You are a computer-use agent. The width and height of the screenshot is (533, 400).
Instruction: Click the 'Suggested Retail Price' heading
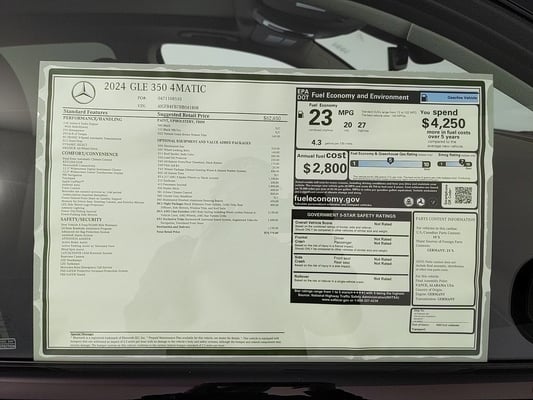[x=183, y=115]
